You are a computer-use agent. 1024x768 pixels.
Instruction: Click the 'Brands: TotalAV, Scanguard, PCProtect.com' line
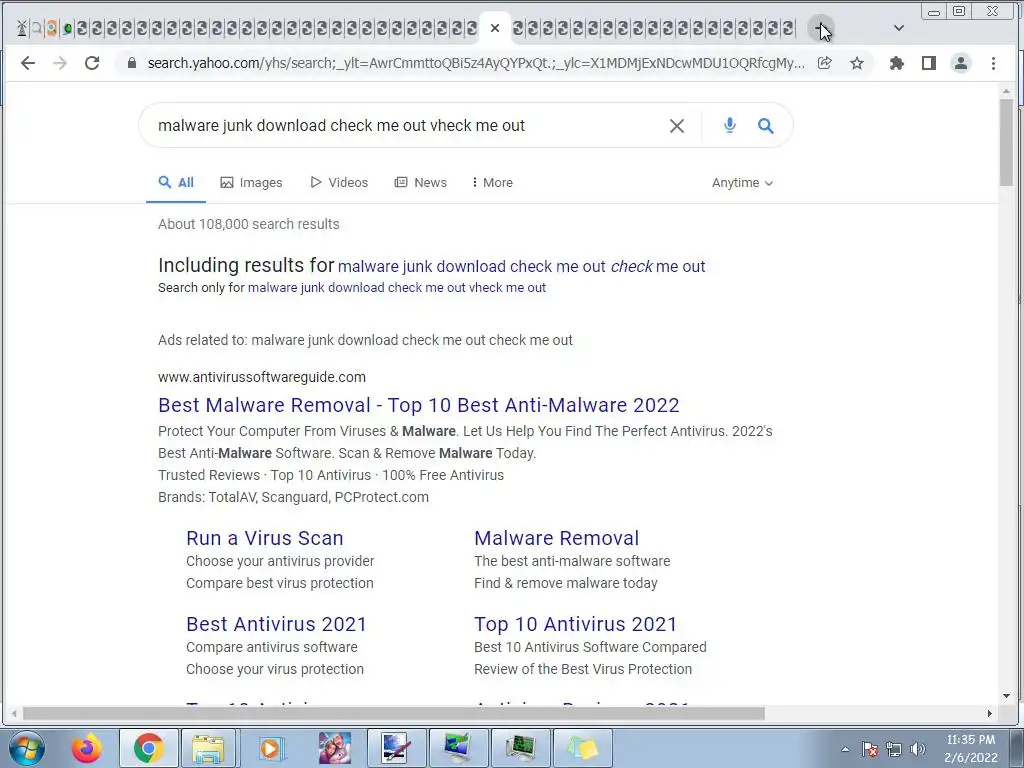[x=293, y=497]
